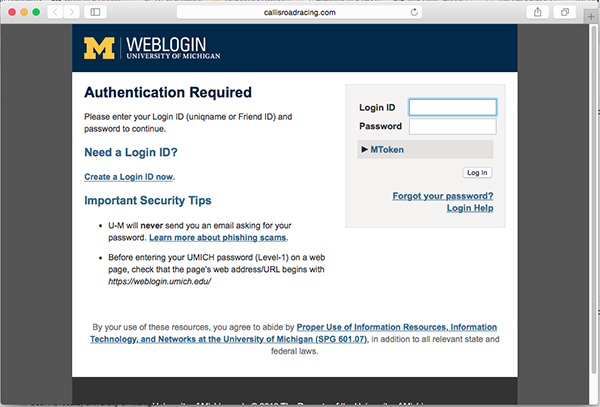This screenshot has height=407, width=600.
Task: Click the Need a Login ID? heading
Action: (x=131, y=152)
